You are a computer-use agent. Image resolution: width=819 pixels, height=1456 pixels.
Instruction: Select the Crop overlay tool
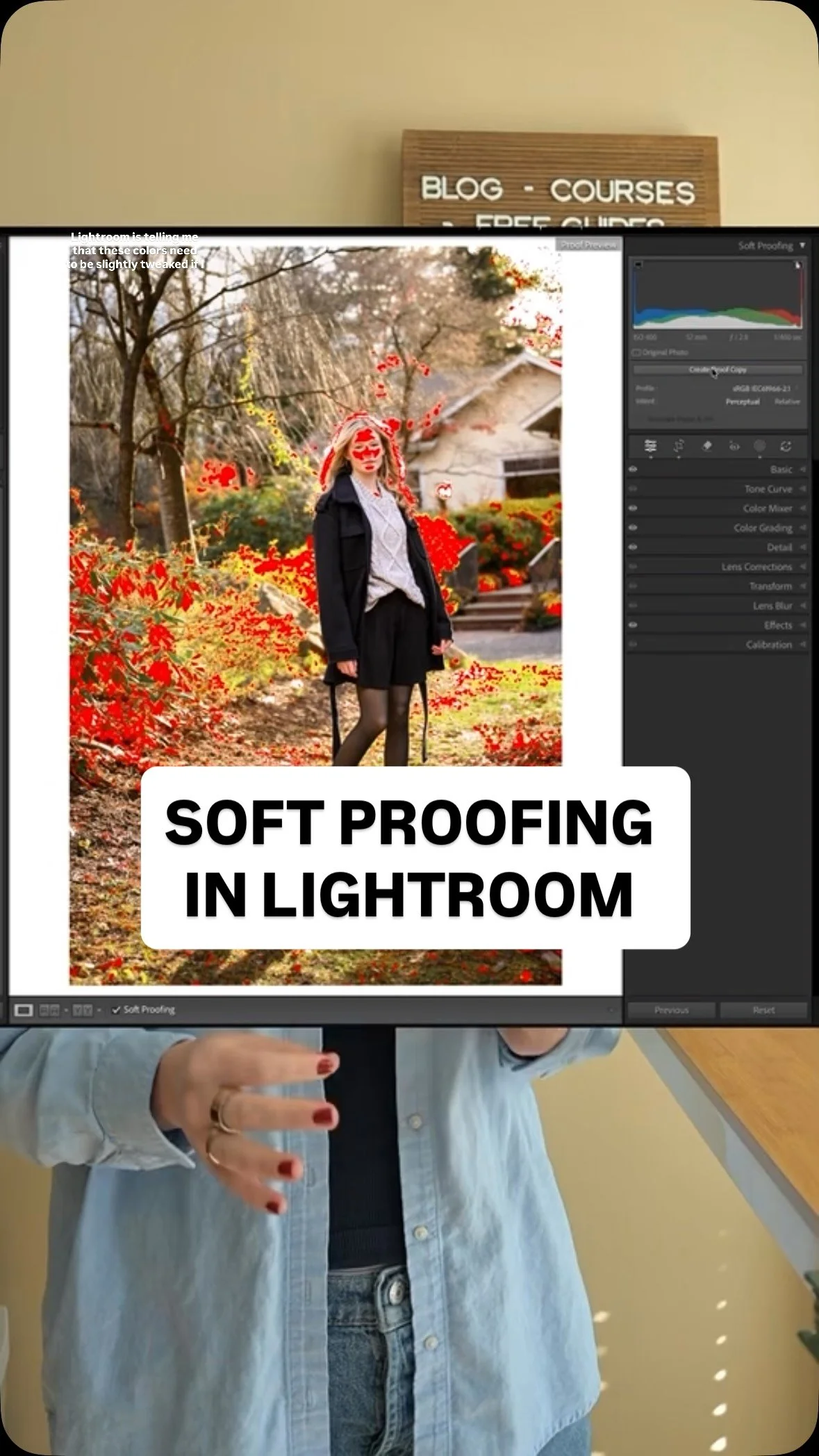point(679,446)
